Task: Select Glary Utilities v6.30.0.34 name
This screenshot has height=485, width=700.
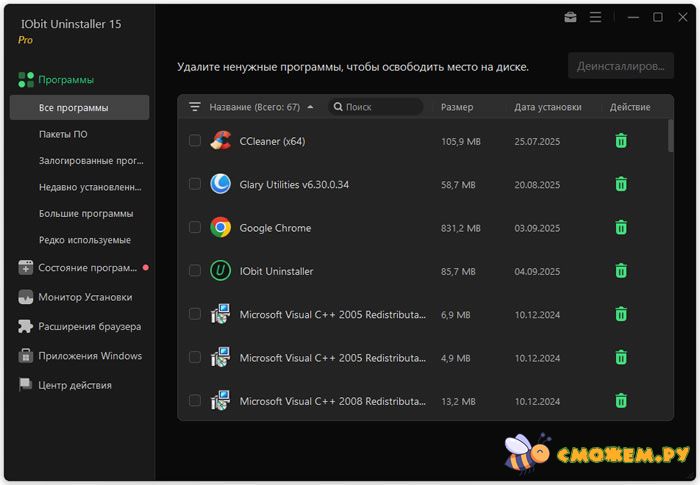Action: coord(294,184)
